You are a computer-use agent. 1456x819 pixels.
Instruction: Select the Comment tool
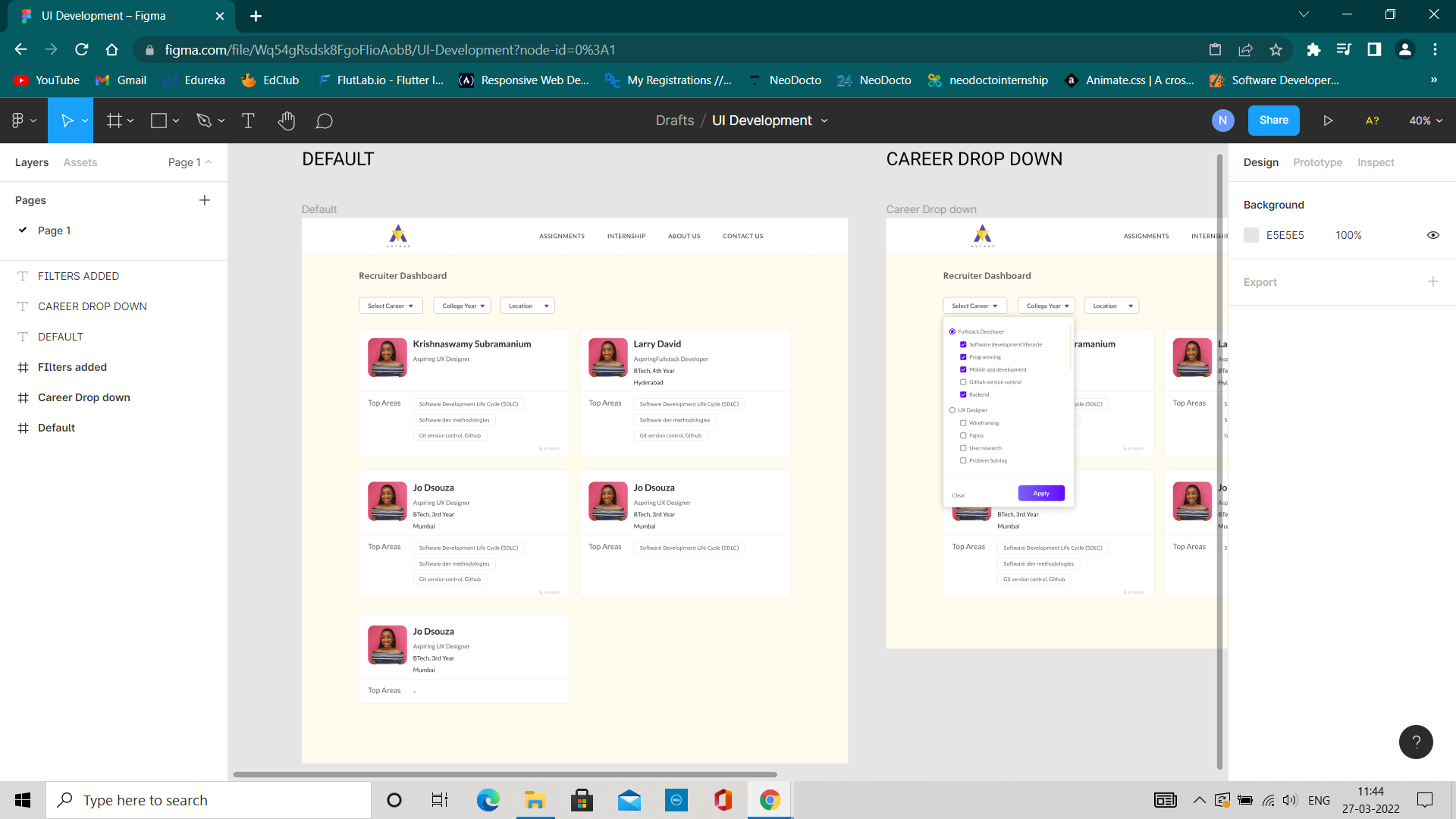[x=325, y=121]
